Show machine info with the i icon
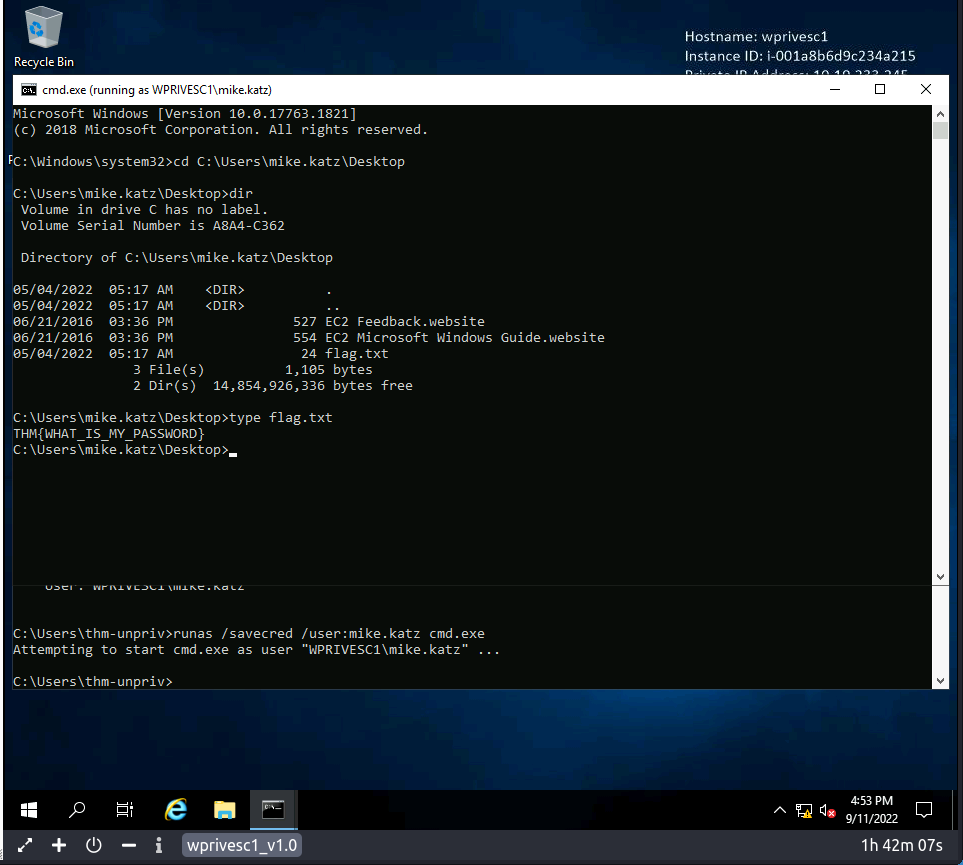This screenshot has height=865, width=963. (159, 846)
